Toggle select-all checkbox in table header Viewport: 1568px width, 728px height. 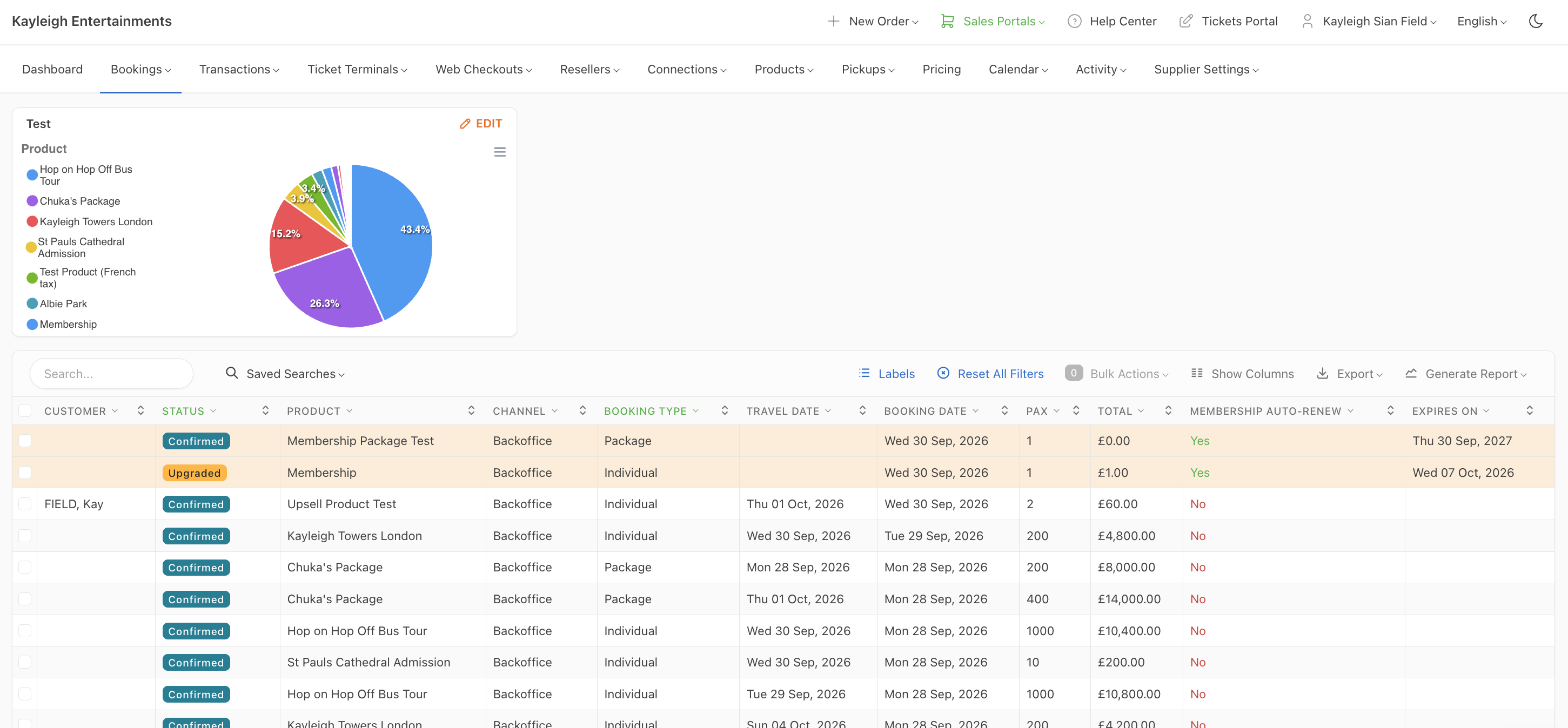(x=25, y=410)
